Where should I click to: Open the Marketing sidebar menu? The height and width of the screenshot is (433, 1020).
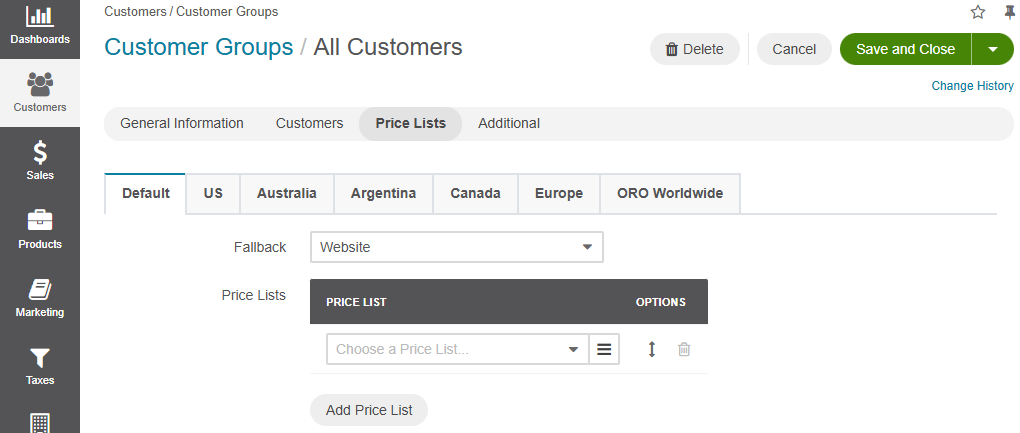click(40, 297)
